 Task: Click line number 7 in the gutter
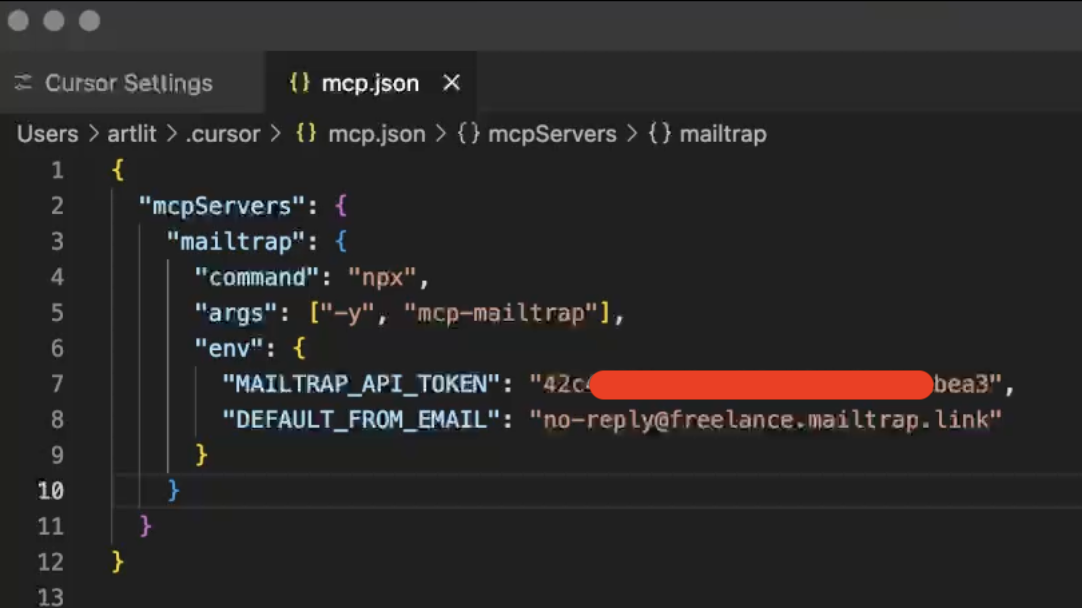click(x=56, y=384)
